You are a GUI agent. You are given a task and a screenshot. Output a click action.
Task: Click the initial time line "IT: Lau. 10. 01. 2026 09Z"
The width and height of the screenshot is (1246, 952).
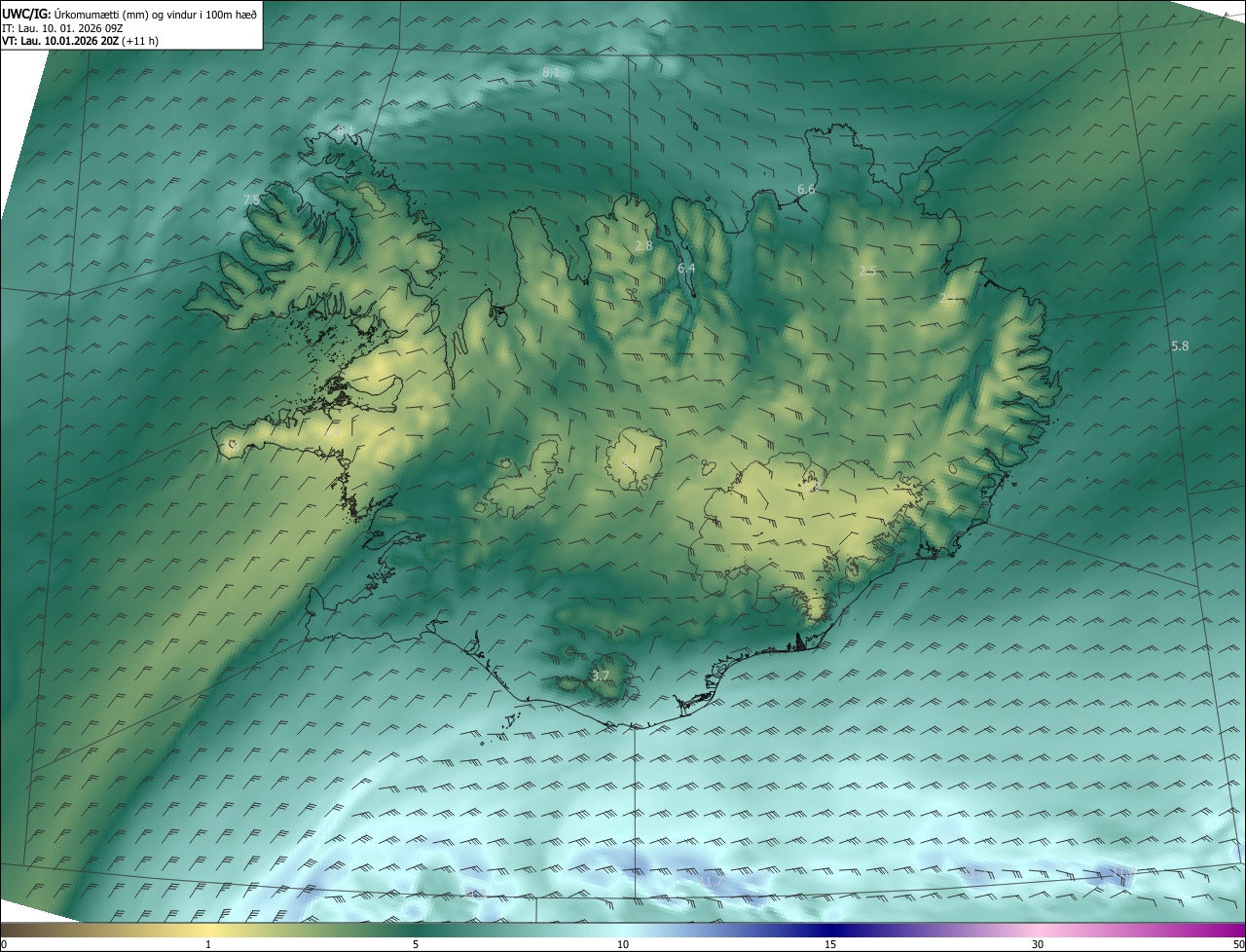coord(62,28)
